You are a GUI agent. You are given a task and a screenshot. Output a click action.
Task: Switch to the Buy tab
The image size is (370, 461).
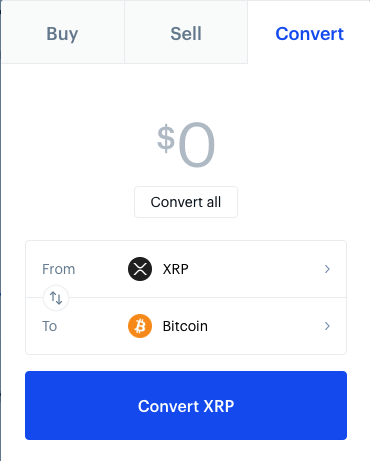[62, 32]
